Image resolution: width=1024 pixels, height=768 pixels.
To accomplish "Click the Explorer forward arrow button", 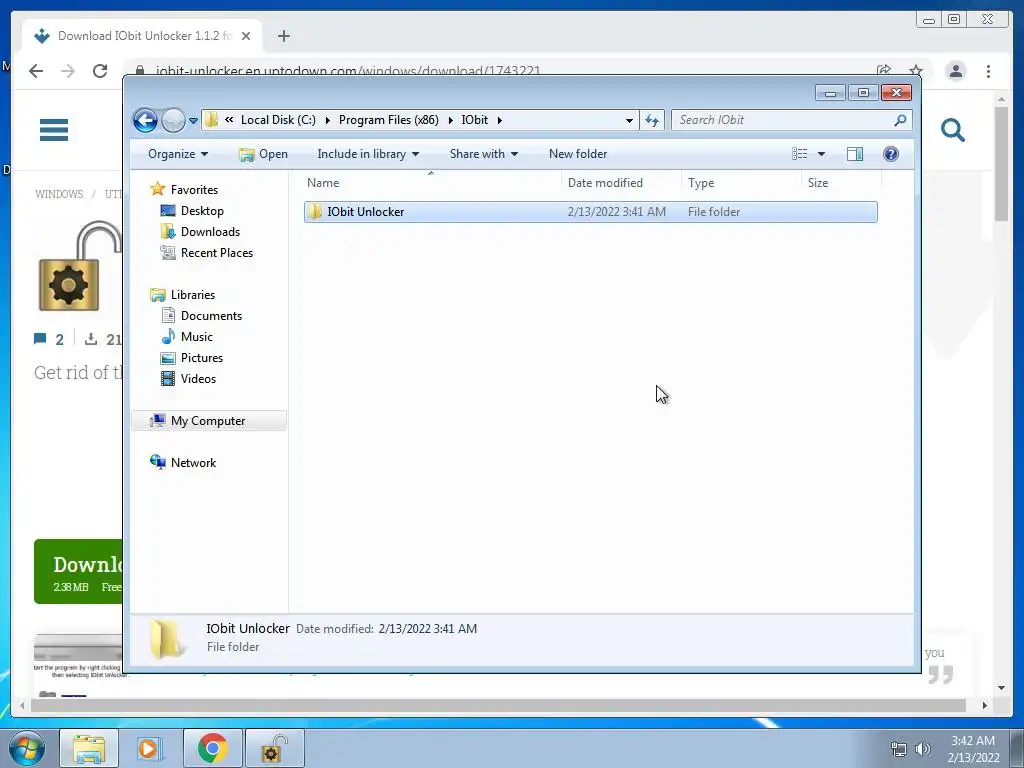I will point(173,120).
